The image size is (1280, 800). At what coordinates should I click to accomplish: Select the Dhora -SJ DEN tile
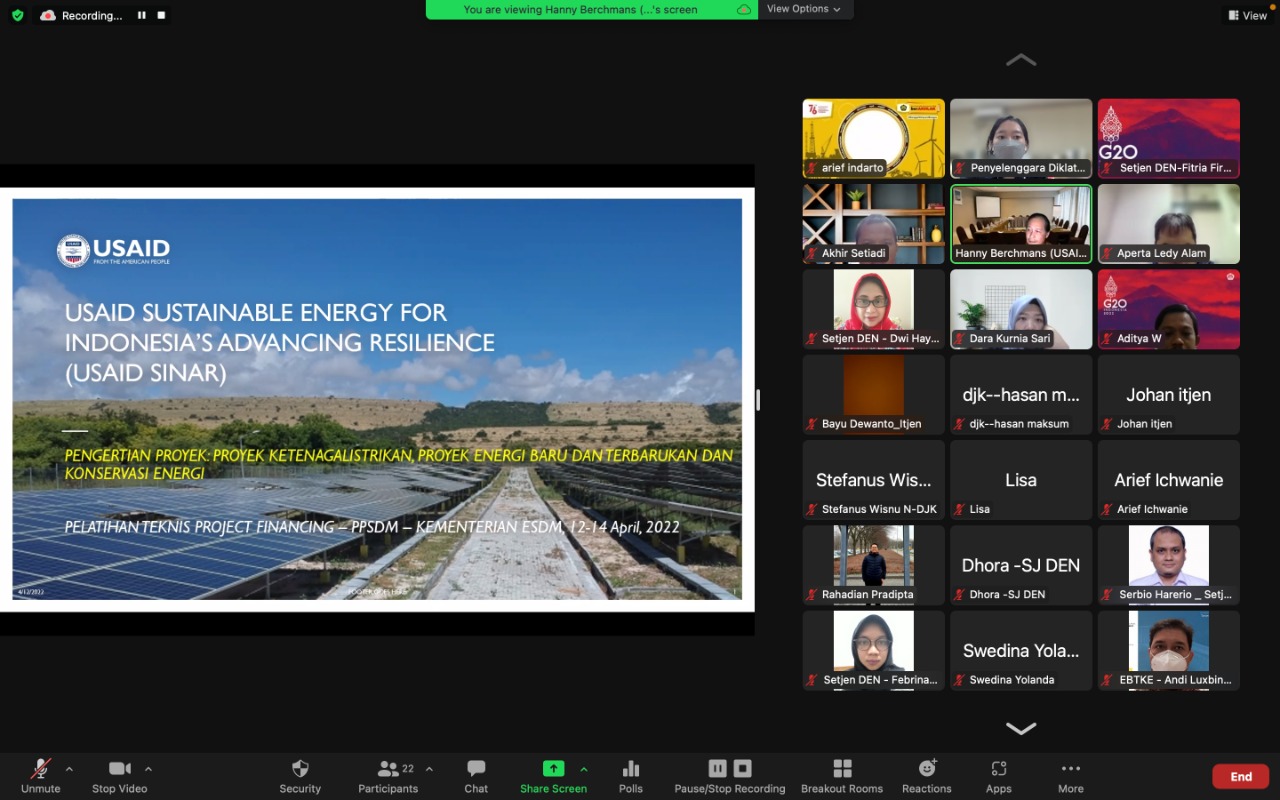1021,565
